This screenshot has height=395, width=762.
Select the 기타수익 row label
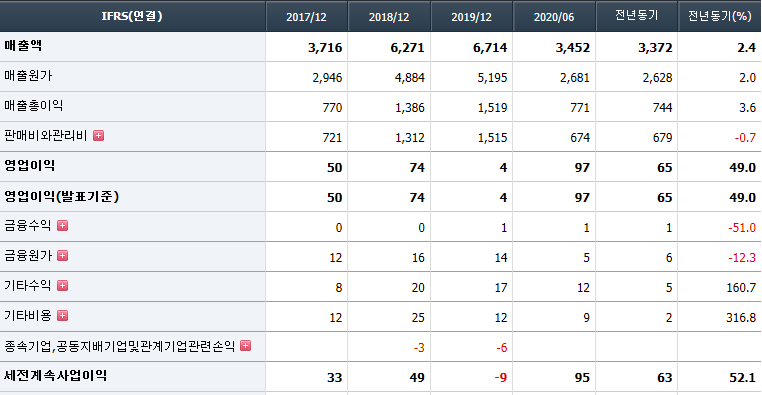[28, 286]
